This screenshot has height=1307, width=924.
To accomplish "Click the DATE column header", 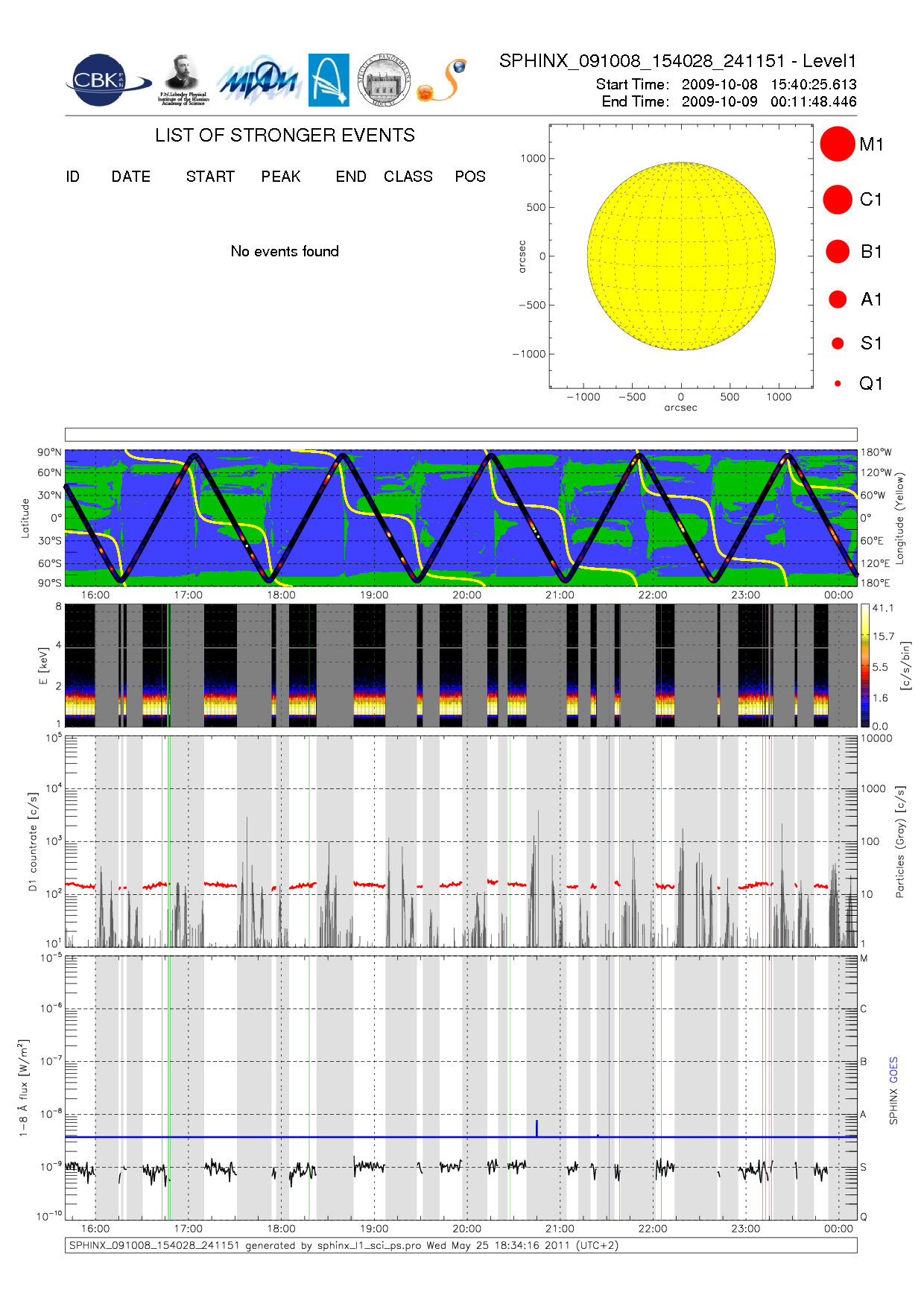I will (x=131, y=177).
